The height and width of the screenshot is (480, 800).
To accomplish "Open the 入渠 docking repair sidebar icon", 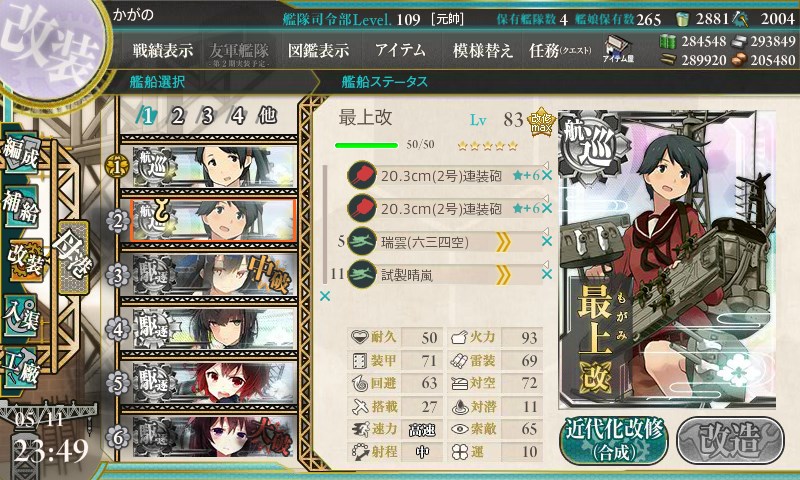I will coord(21,315).
